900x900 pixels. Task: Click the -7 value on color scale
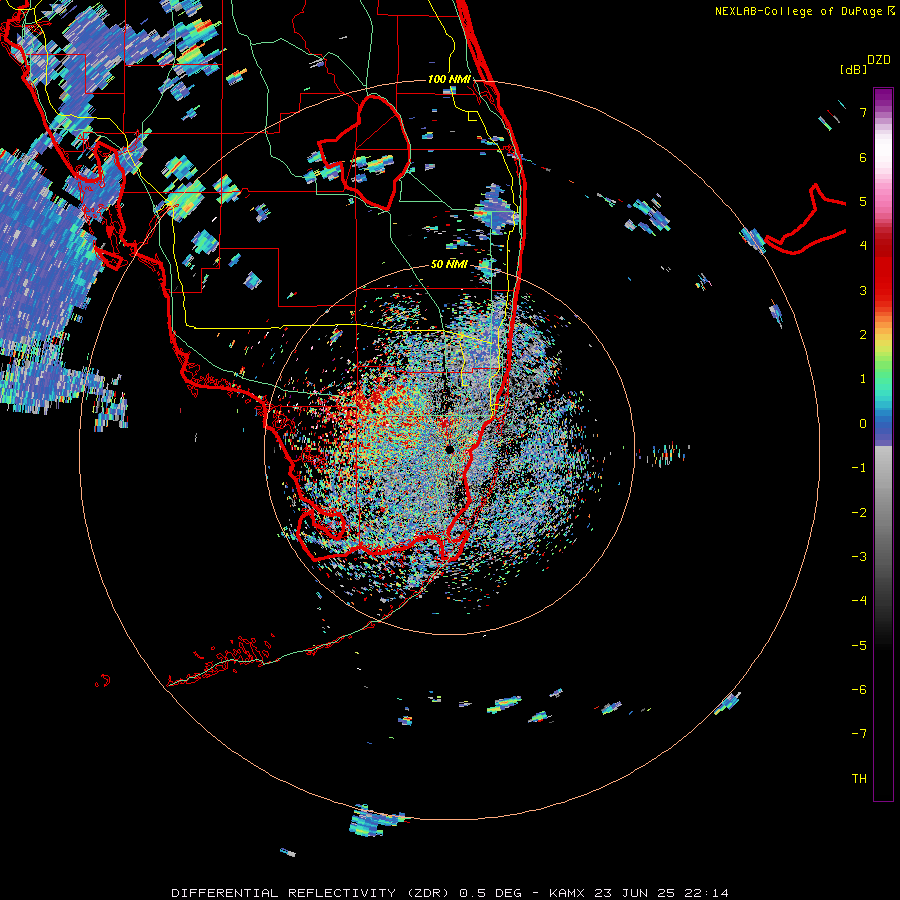click(x=859, y=734)
